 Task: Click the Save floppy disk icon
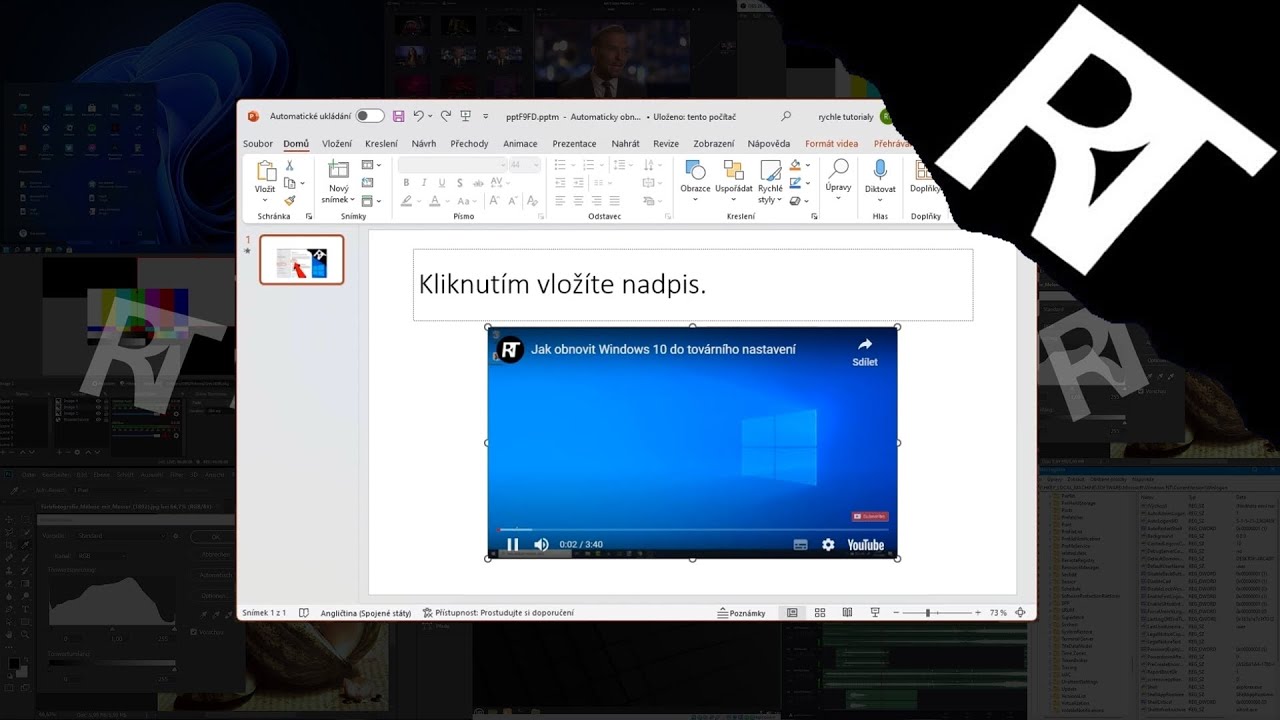pyautogui.click(x=399, y=116)
